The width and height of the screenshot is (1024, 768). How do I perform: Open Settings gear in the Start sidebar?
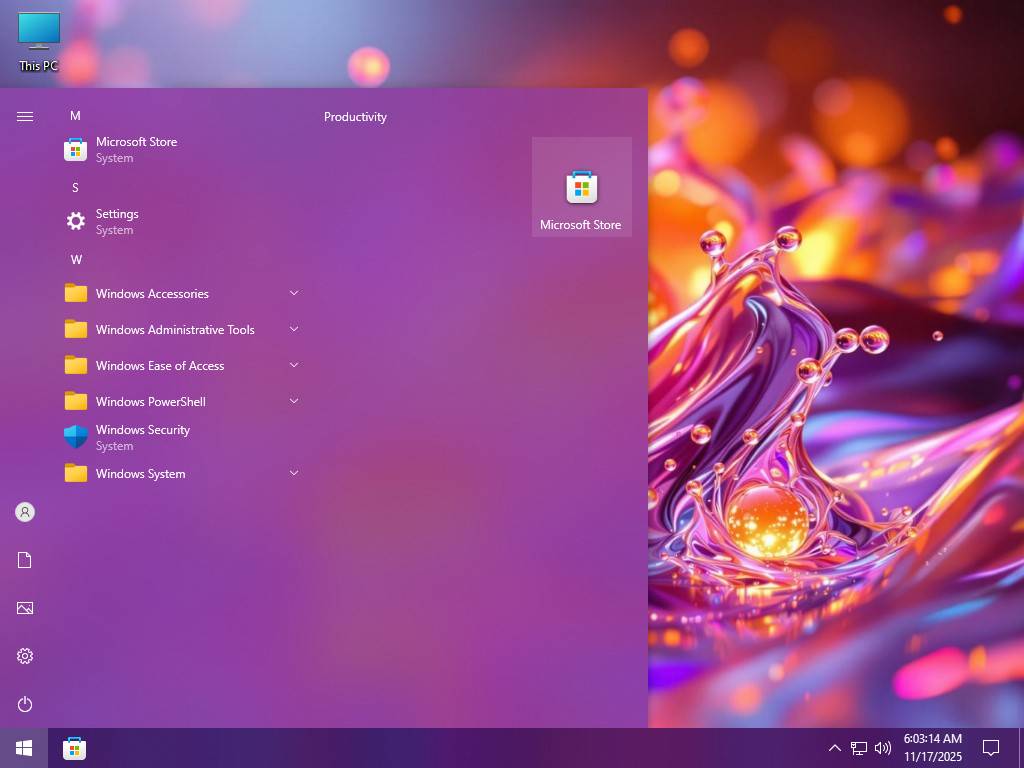pos(25,656)
